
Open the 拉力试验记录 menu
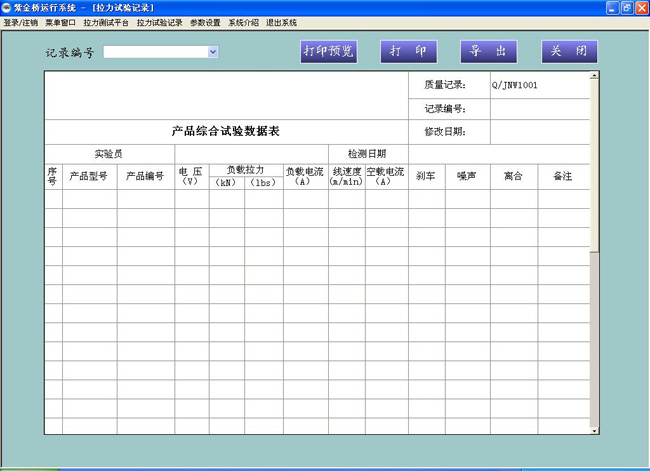click(x=160, y=22)
